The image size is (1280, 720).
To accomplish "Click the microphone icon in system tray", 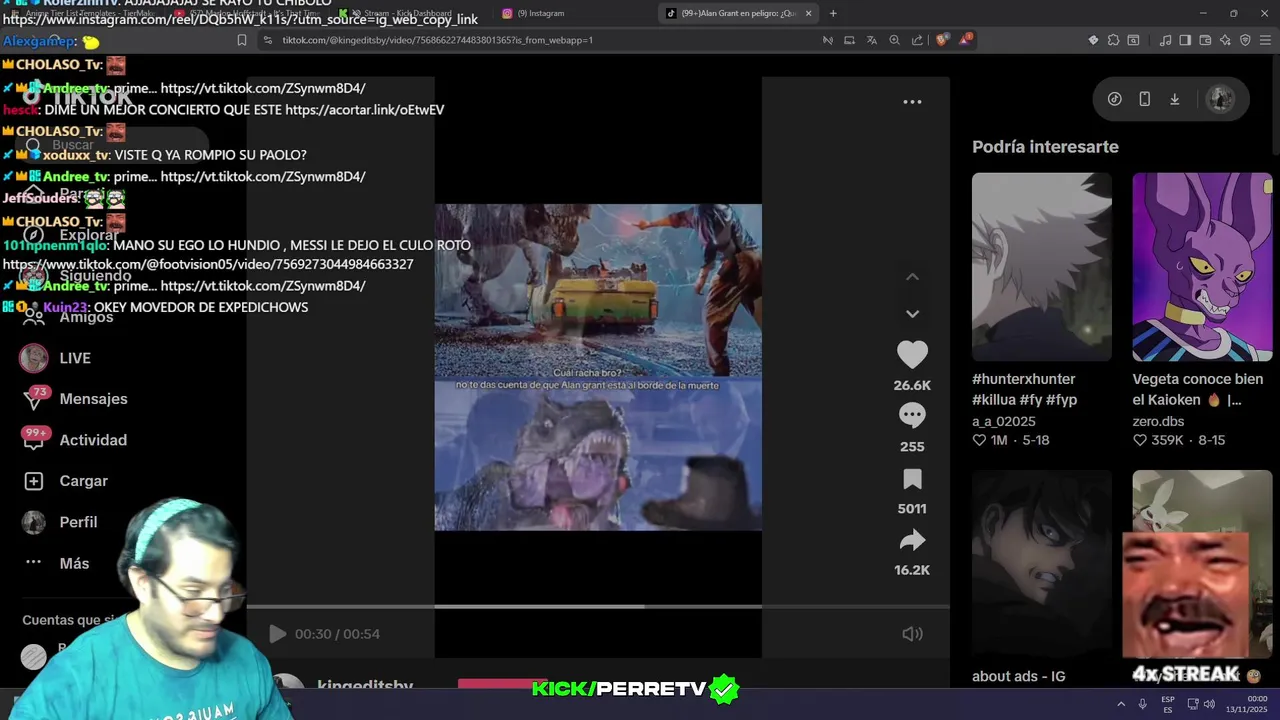I will [x=1142, y=704].
